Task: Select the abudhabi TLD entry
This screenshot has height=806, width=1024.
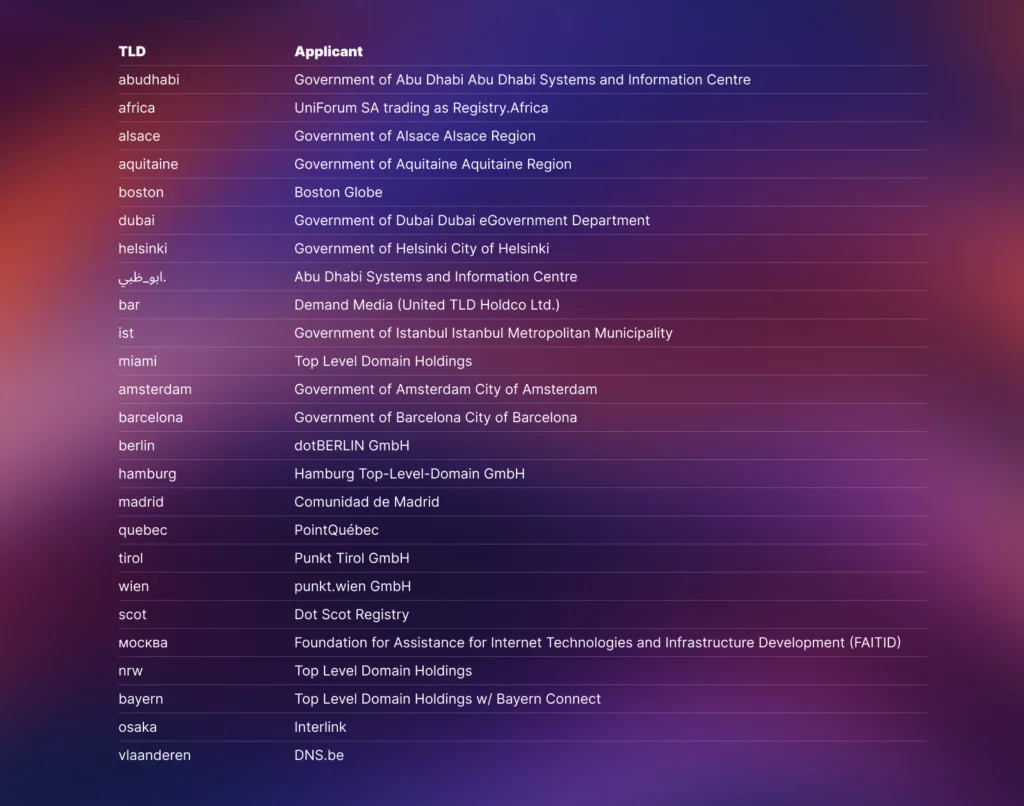Action: click(149, 80)
